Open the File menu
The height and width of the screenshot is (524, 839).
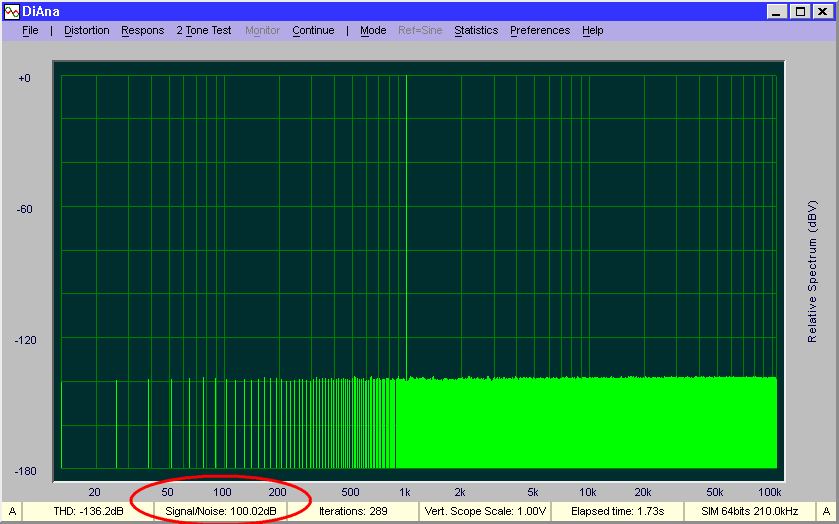pyautogui.click(x=30, y=31)
